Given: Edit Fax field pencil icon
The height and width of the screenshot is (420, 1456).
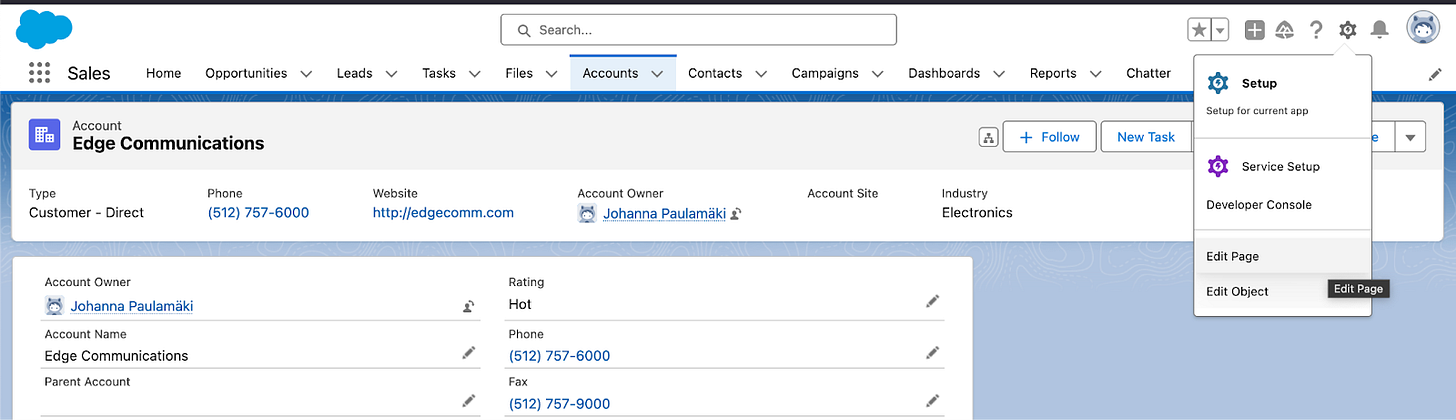Looking at the screenshot, I should pos(932,400).
